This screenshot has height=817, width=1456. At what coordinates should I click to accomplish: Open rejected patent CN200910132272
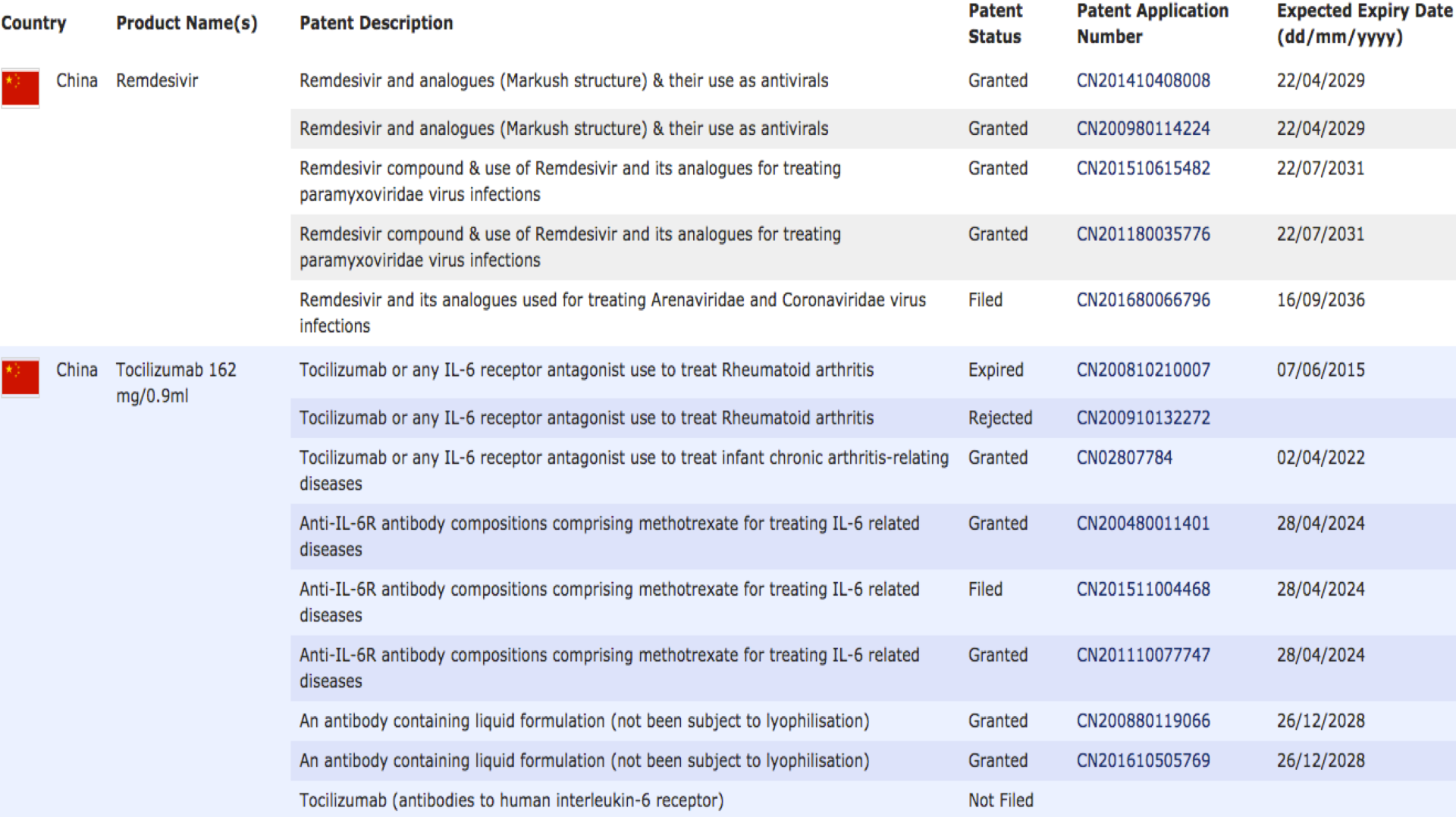point(1143,418)
